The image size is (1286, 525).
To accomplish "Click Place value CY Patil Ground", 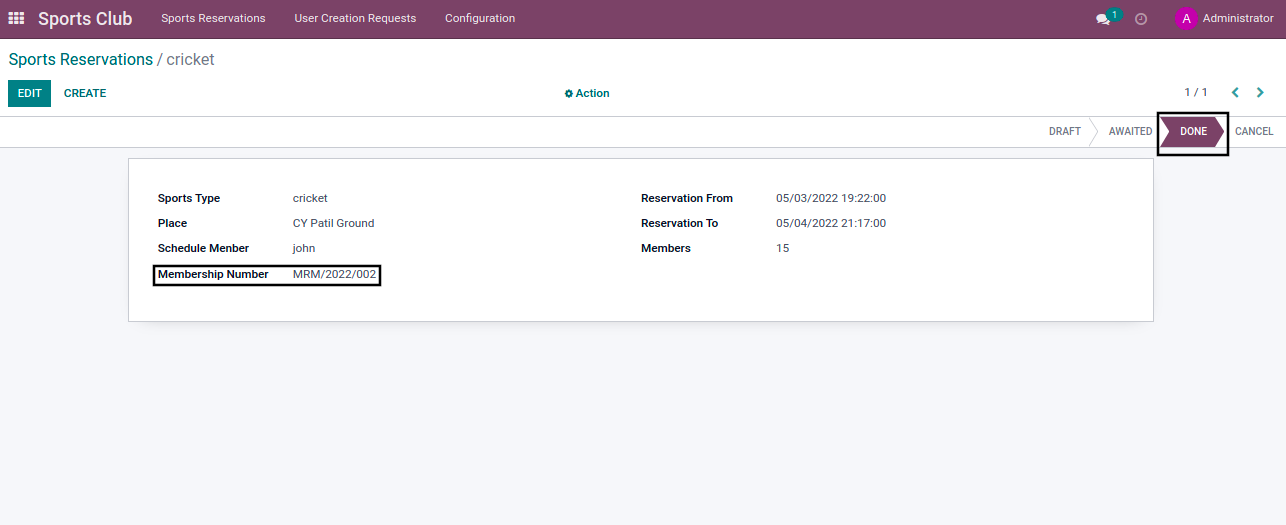I will (x=334, y=223).
